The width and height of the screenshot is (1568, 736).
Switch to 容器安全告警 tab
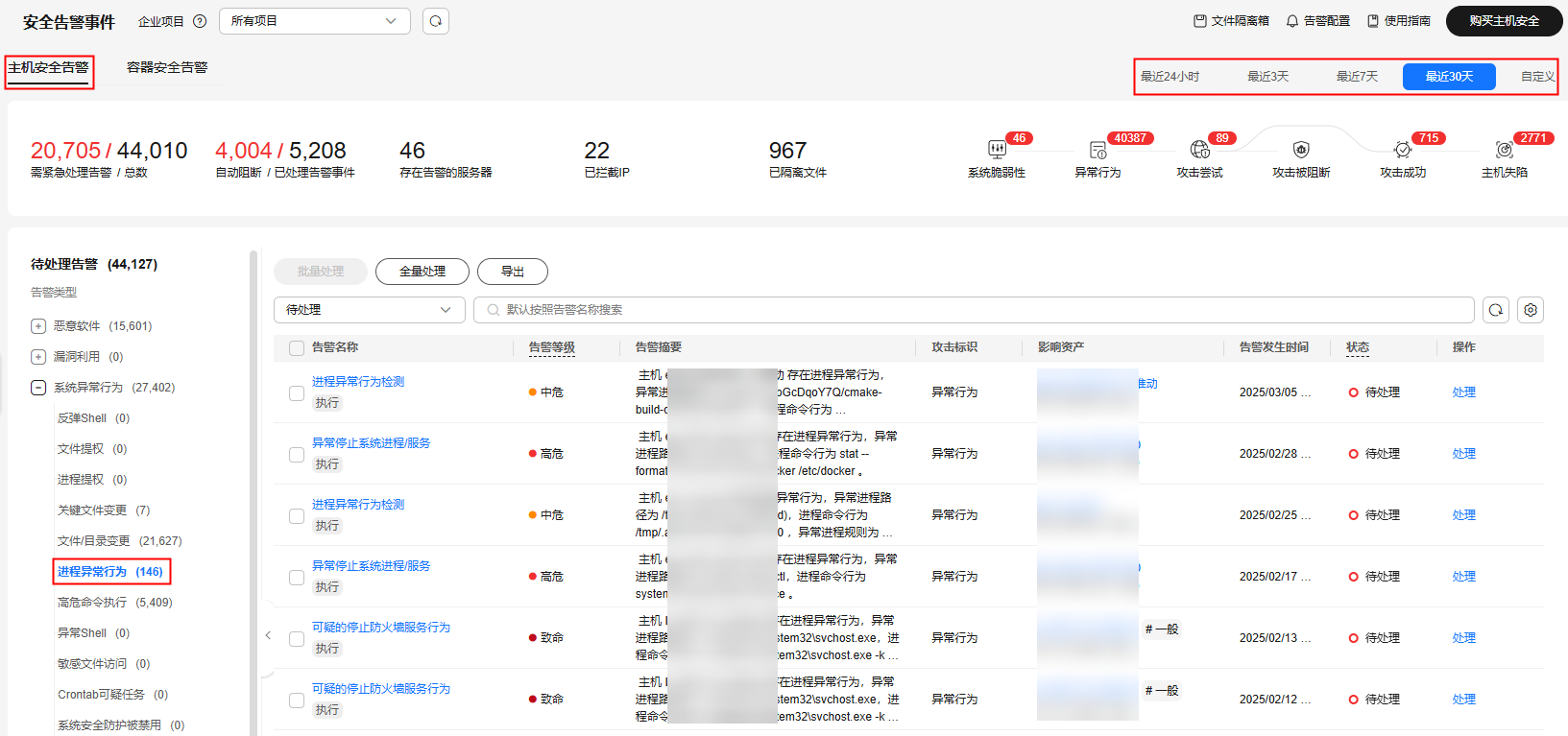tap(167, 67)
